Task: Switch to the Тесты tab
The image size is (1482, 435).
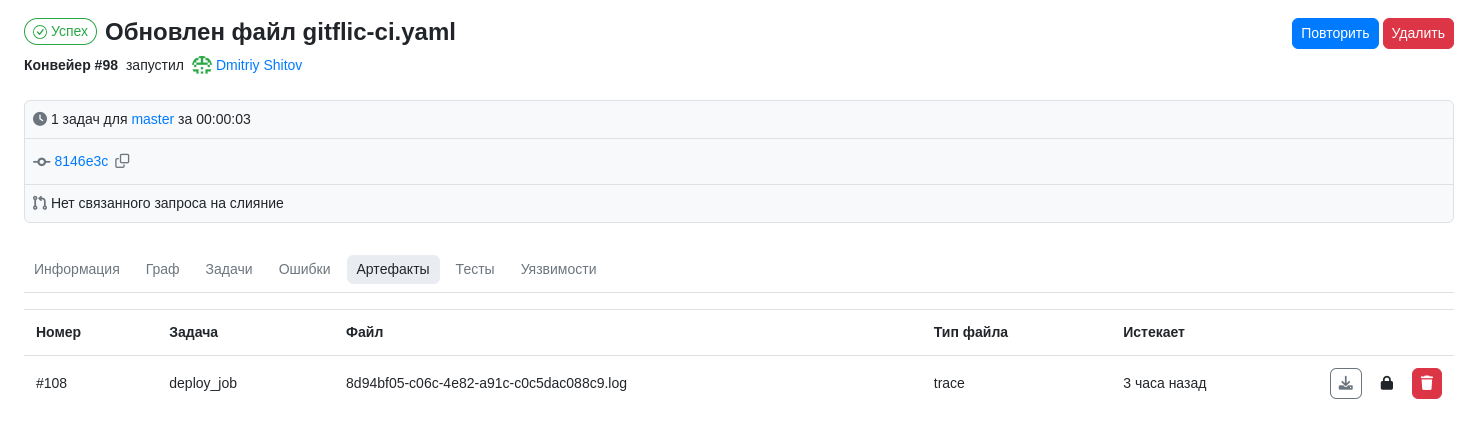Action: tap(475, 269)
